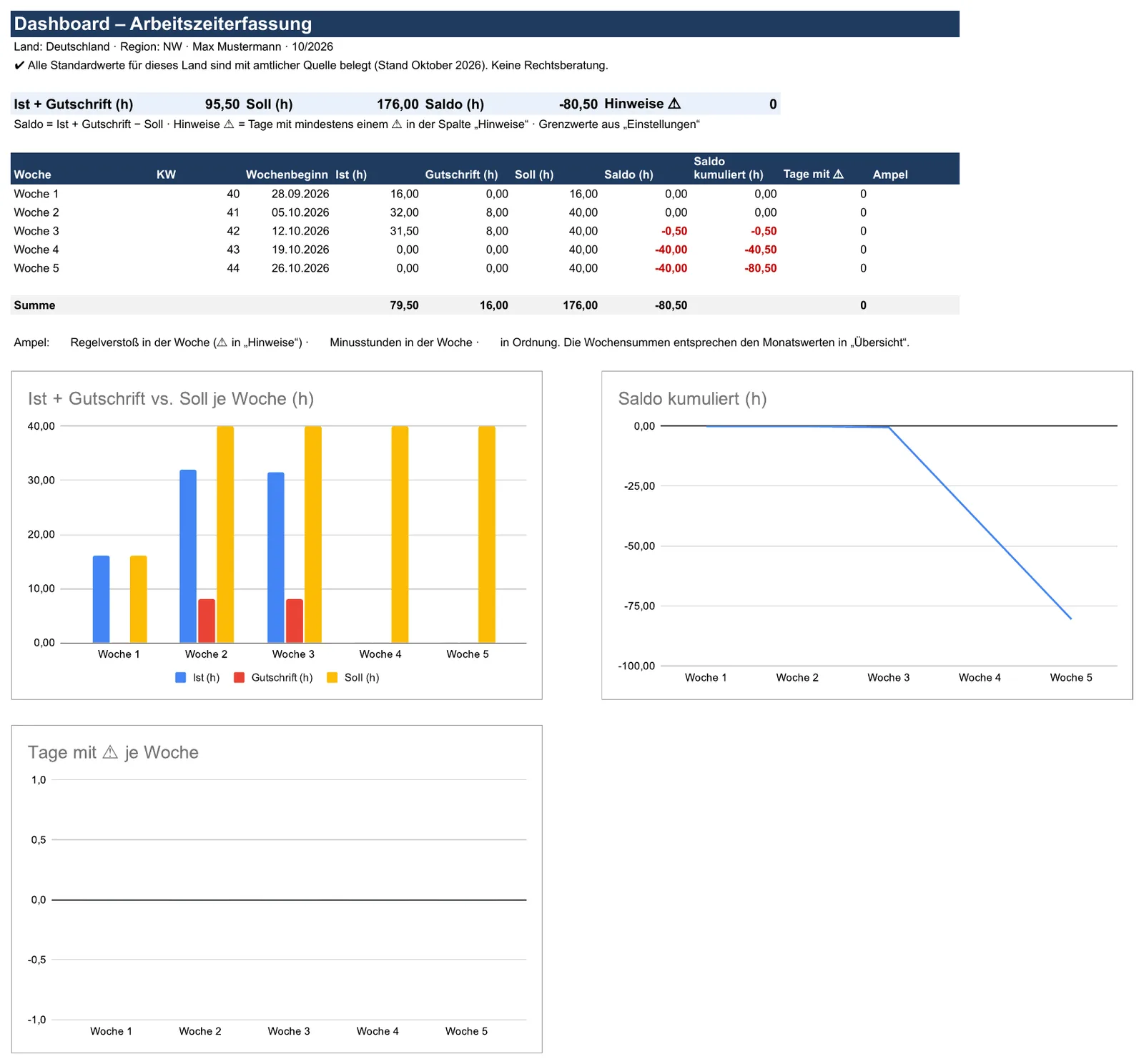Select the Soll (h) KPI value 176,00
The height and width of the screenshot is (1064, 1144).
click(x=398, y=104)
